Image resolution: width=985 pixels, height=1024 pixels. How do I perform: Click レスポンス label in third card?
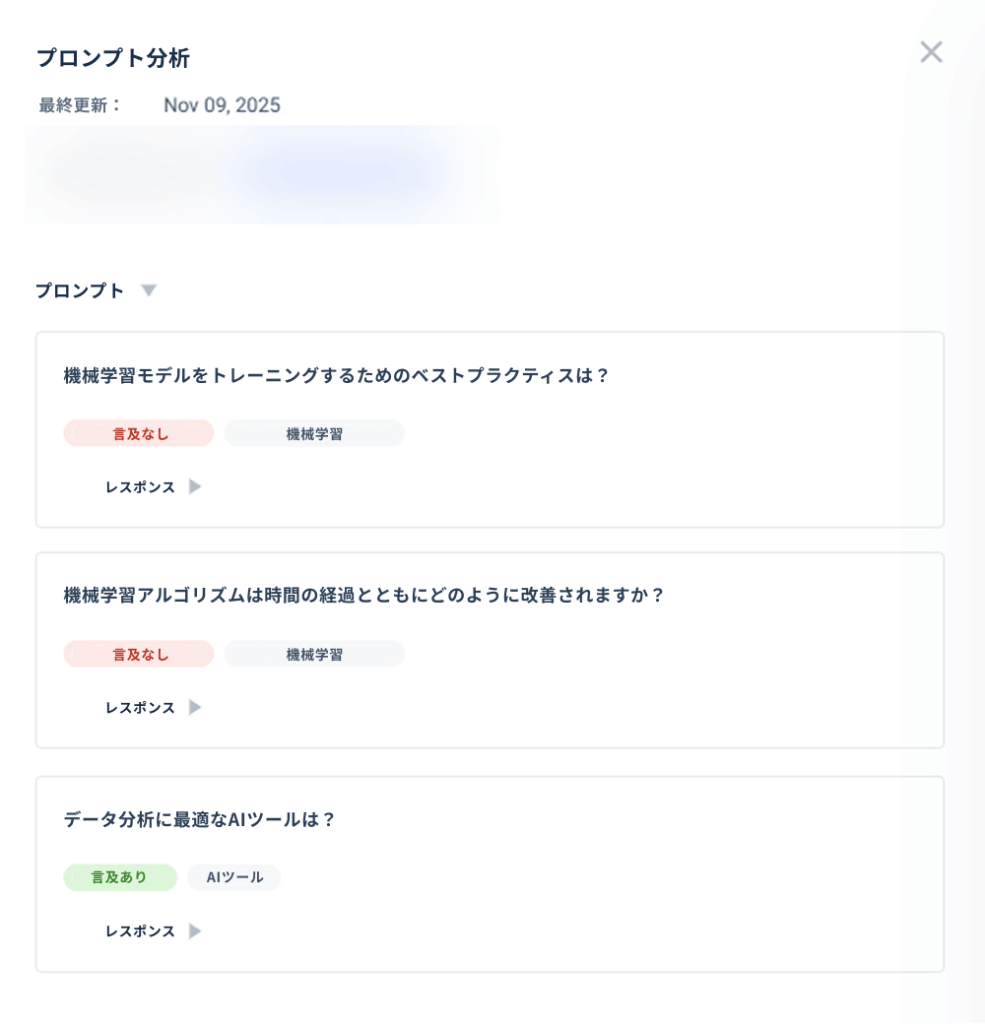[140, 931]
